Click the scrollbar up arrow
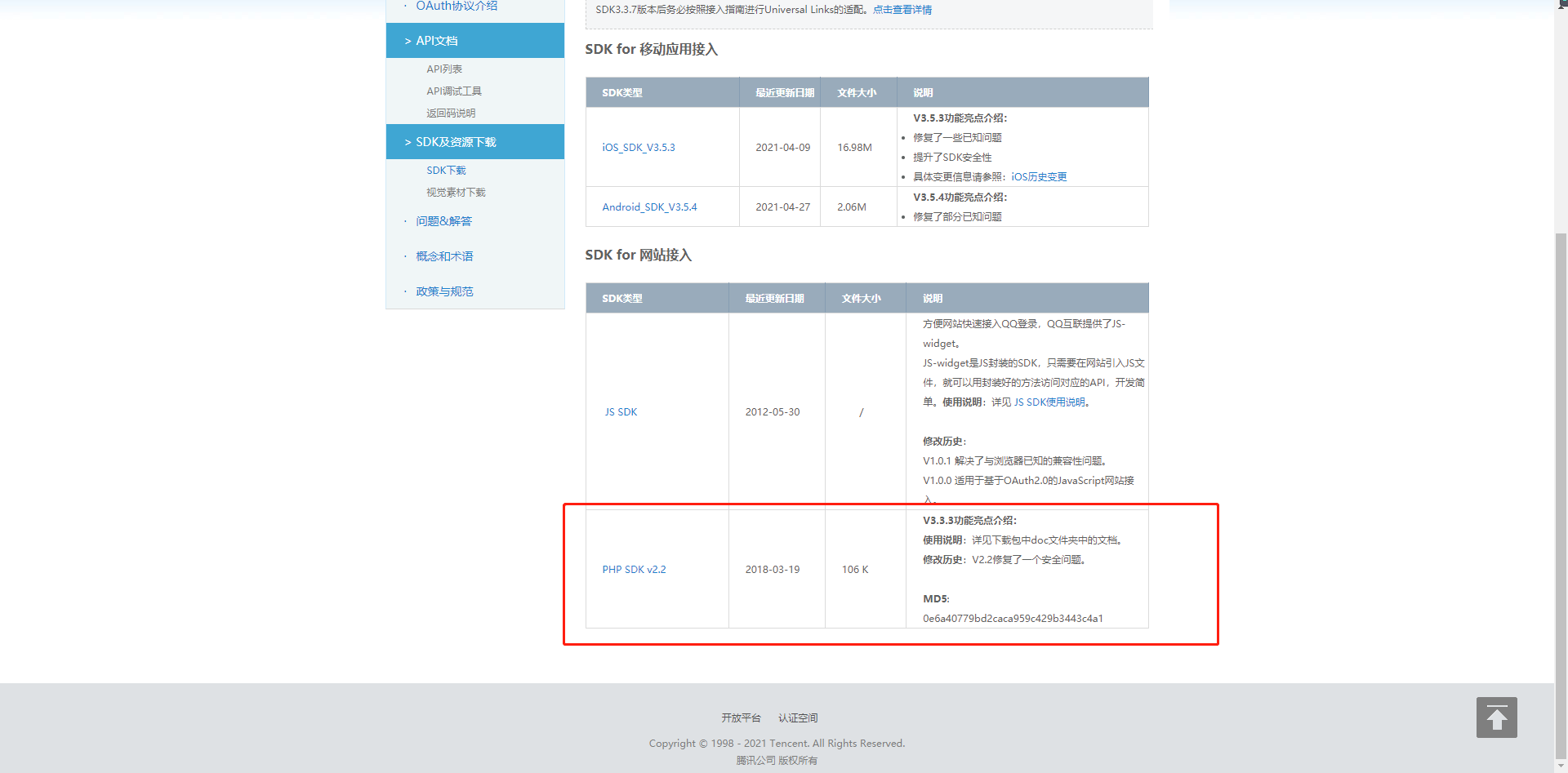Viewport: 1568px width, 773px height. click(1561, 7)
